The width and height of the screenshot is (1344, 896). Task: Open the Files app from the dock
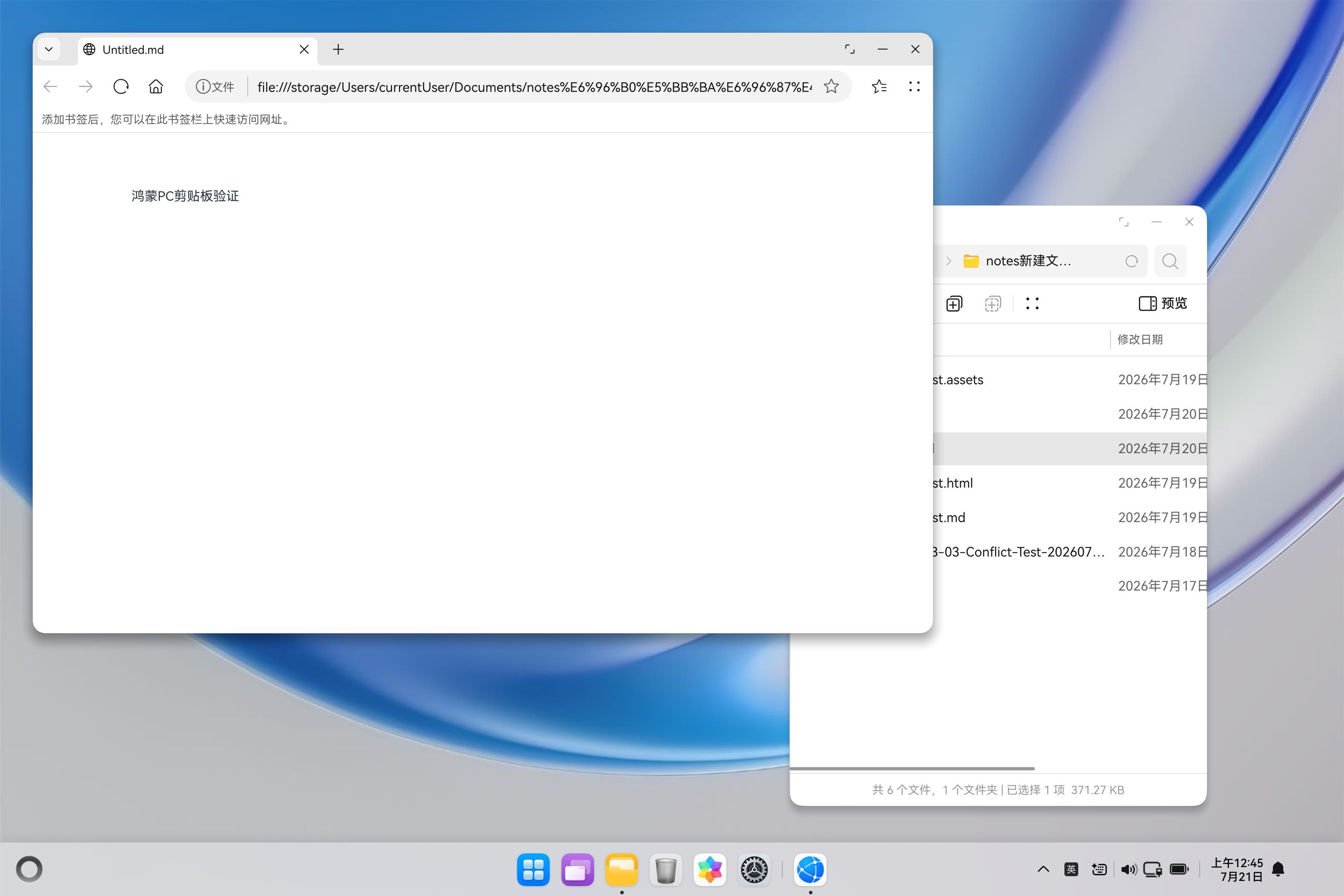point(622,870)
